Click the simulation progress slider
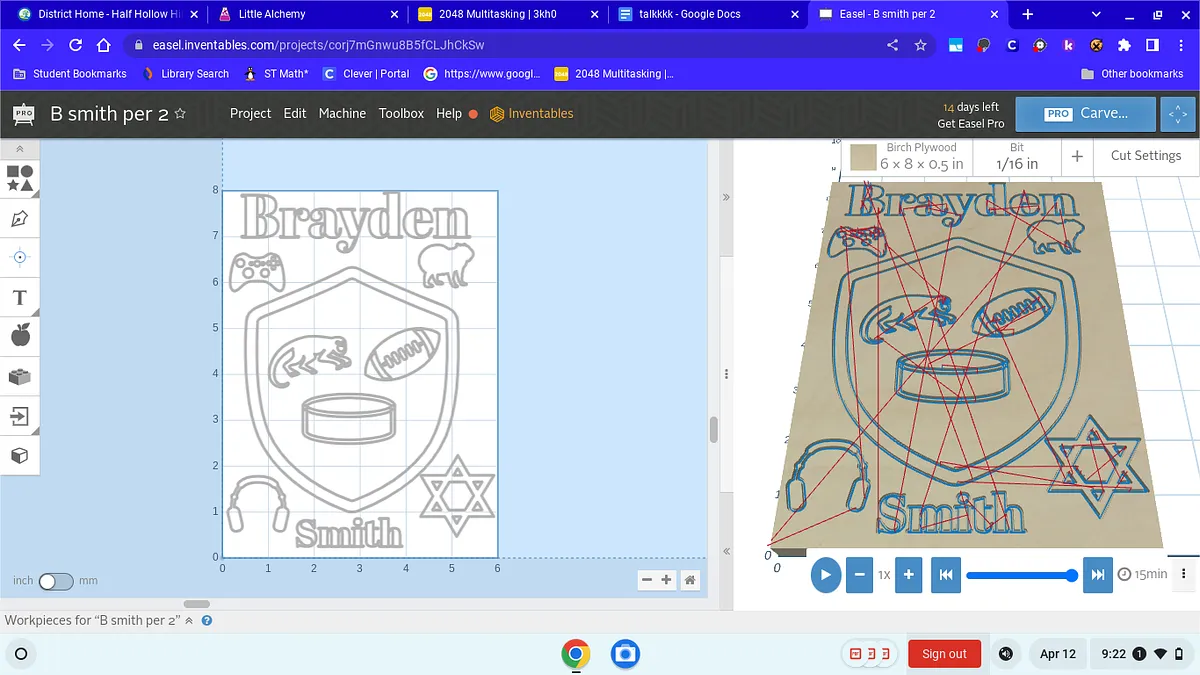The height and width of the screenshot is (675, 1200). (1020, 575)
